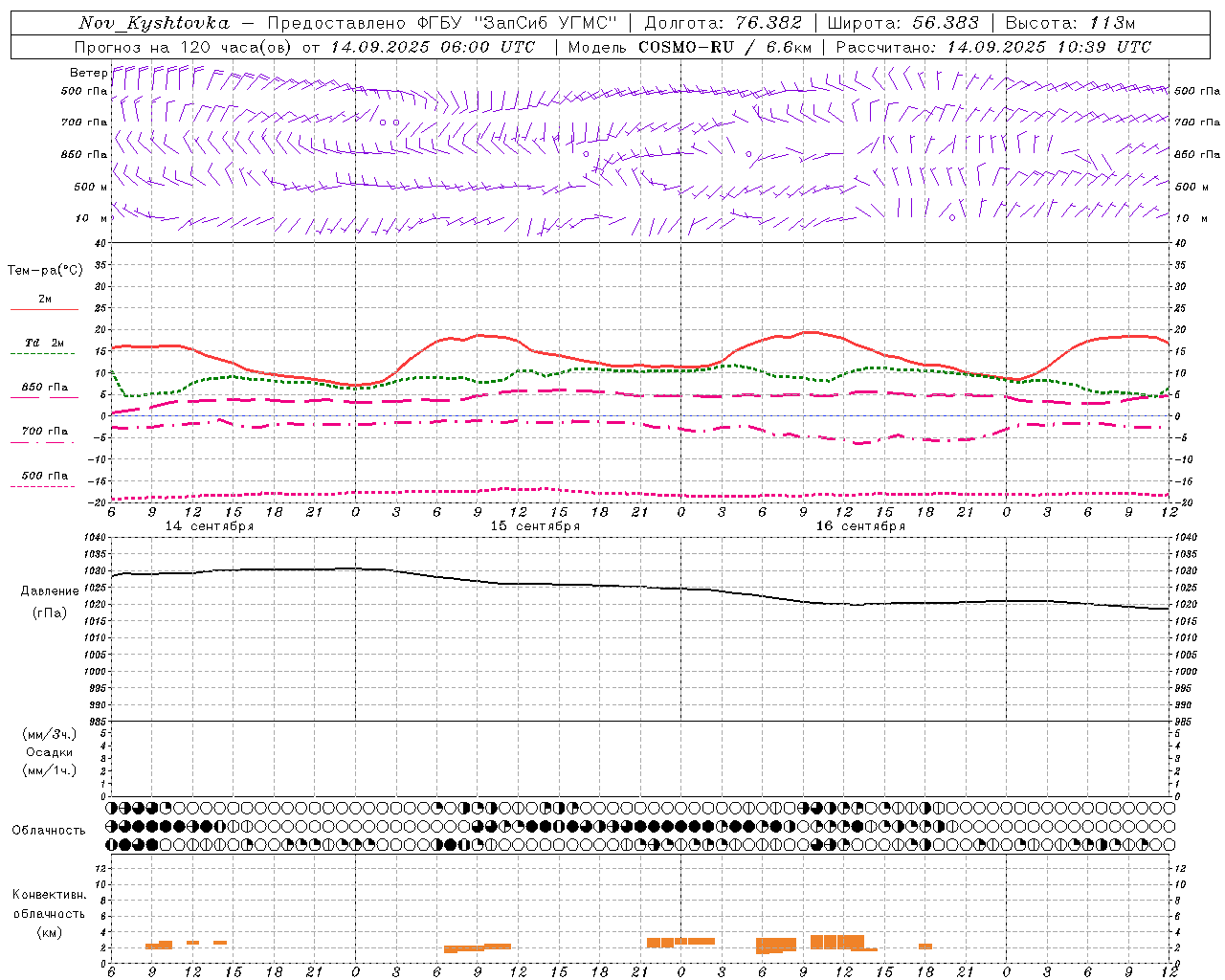Click the Ветер panel label

click(x=88, y=73)
